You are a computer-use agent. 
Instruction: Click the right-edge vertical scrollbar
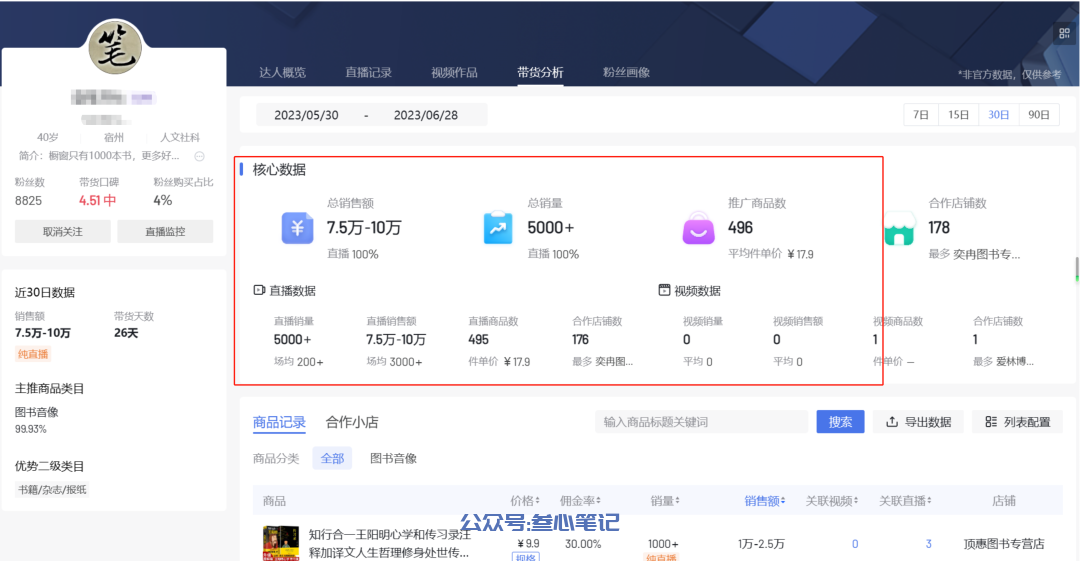tap(1077, 269)
